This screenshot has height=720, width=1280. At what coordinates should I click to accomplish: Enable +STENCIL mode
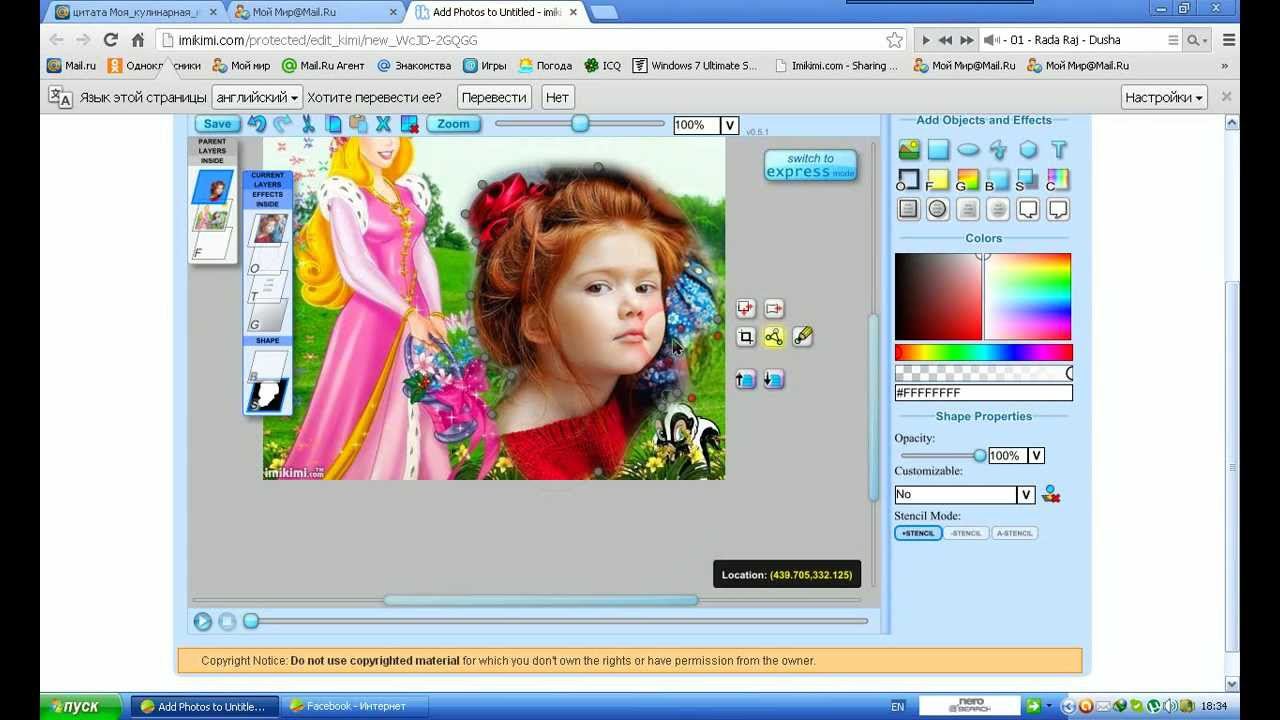click(918, 533)
